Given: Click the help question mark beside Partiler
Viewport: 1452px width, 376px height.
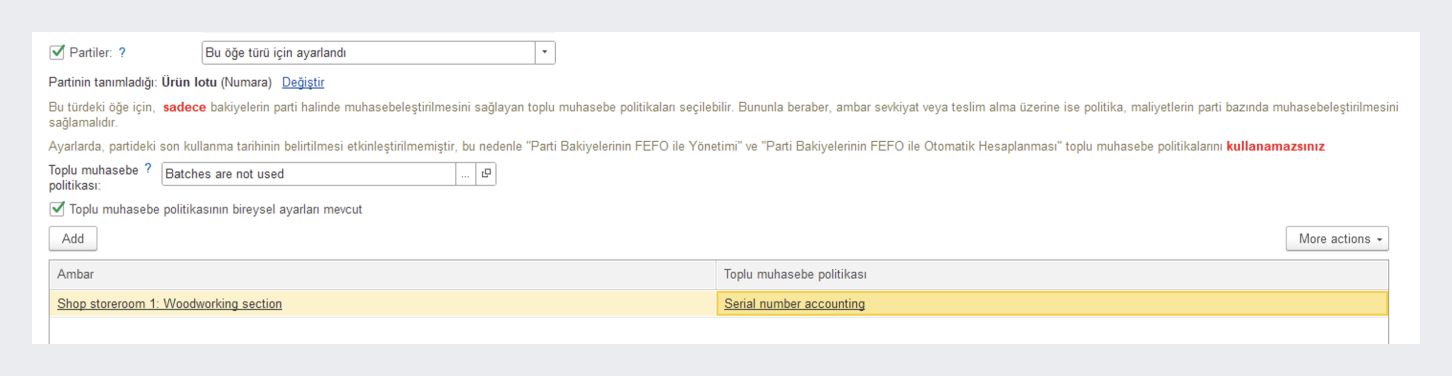Looking at the screenshot, I should [122, 53].
